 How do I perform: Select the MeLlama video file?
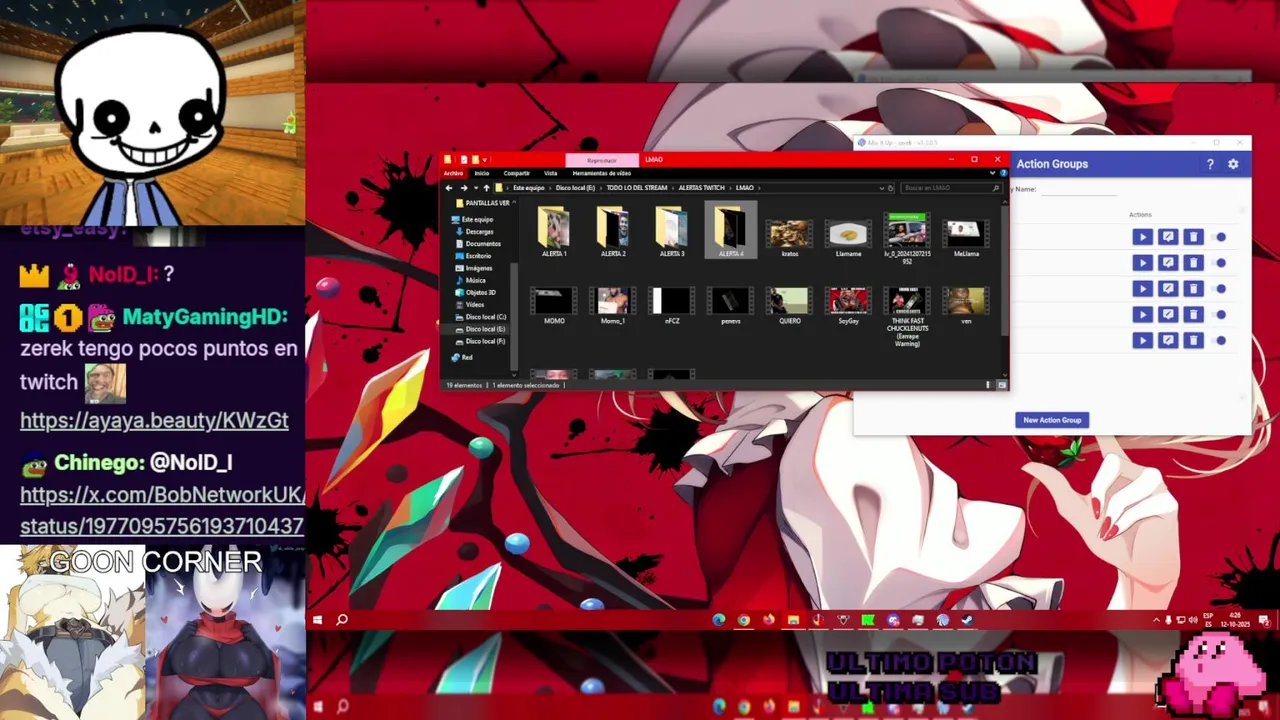coord(966,236)
